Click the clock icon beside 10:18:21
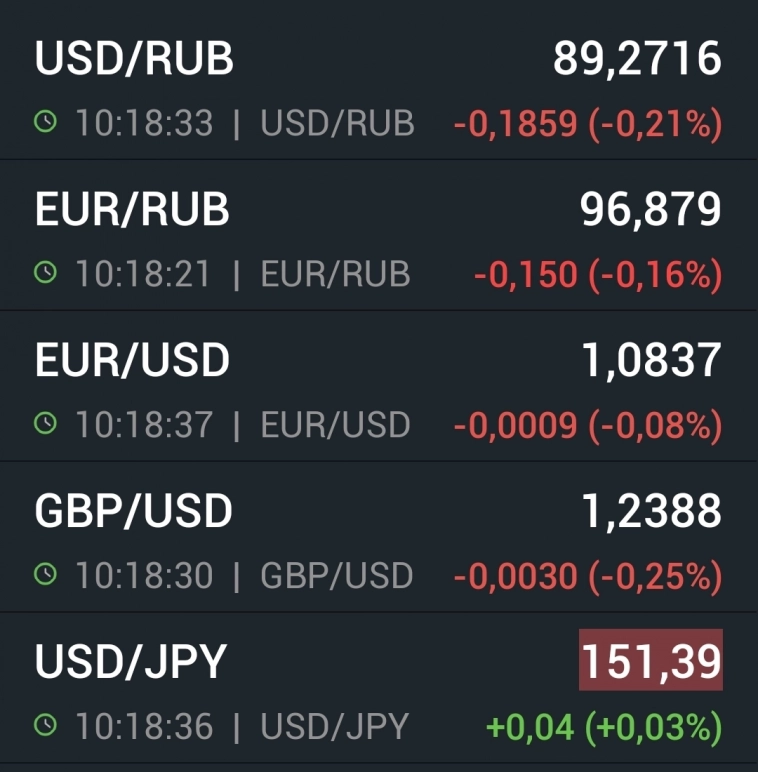The height and width of the screenshot is (772, 758). pos(46,273)
